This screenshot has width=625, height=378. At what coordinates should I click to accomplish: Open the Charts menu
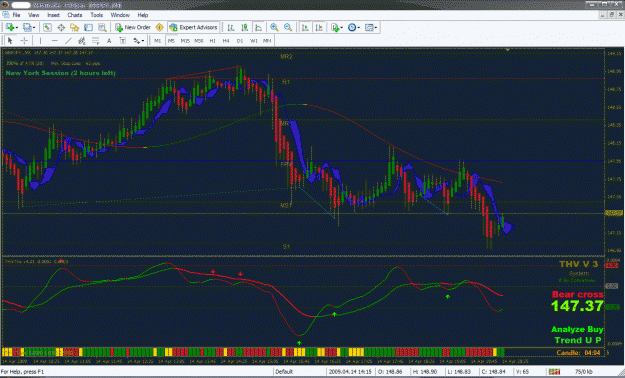[75, 15]
